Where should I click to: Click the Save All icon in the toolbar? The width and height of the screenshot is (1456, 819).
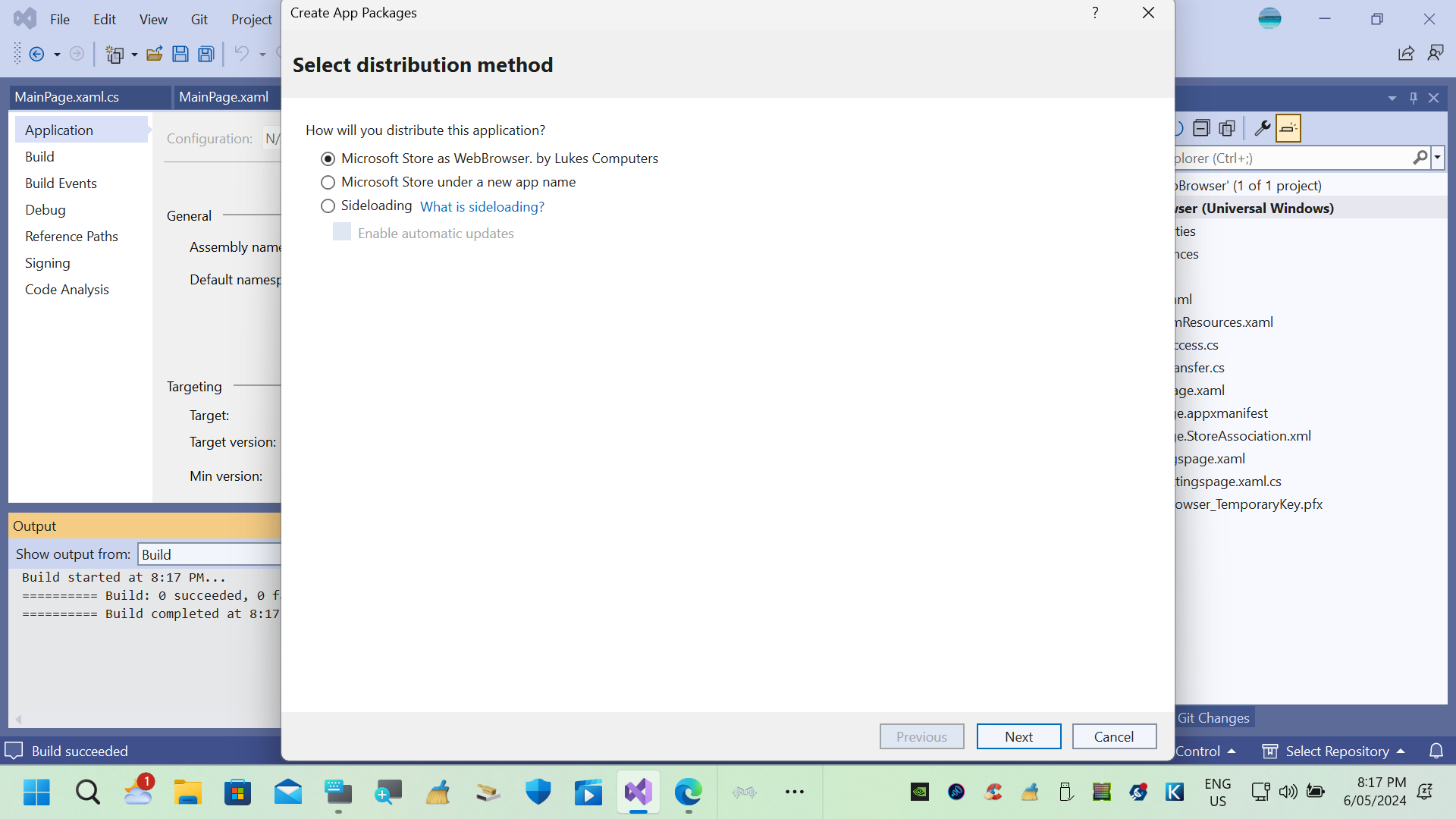(x=206, y=54)
